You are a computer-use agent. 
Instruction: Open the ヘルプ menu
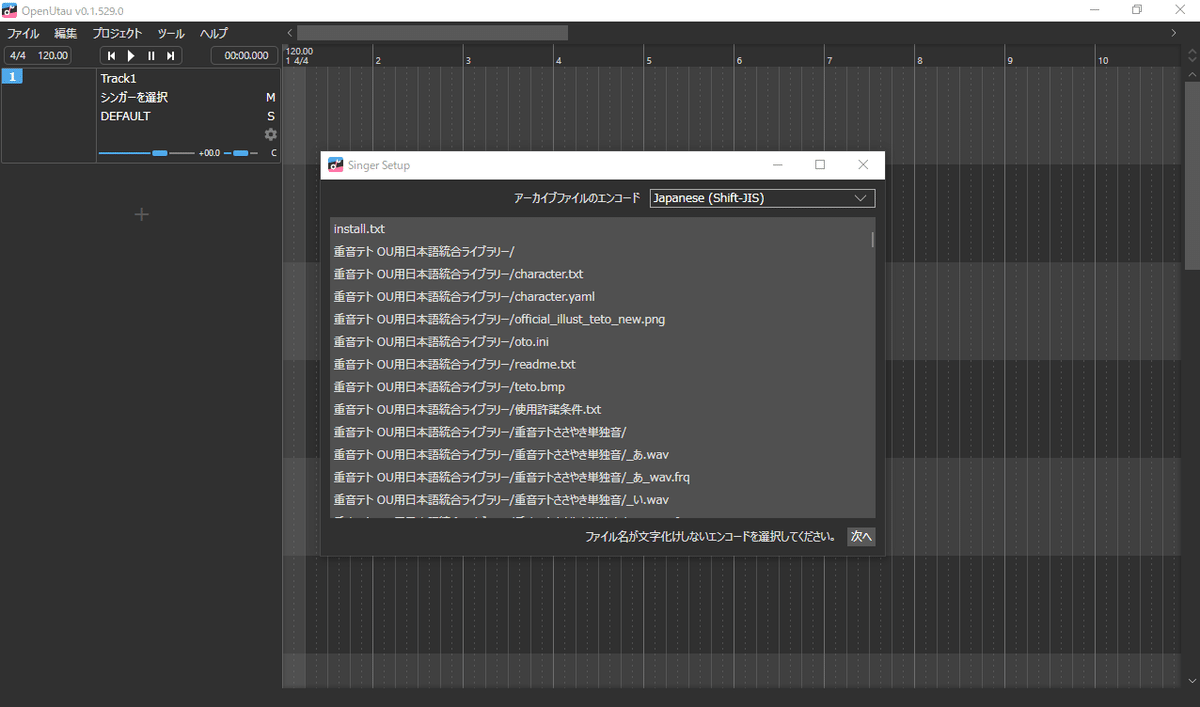coord(213,33)
